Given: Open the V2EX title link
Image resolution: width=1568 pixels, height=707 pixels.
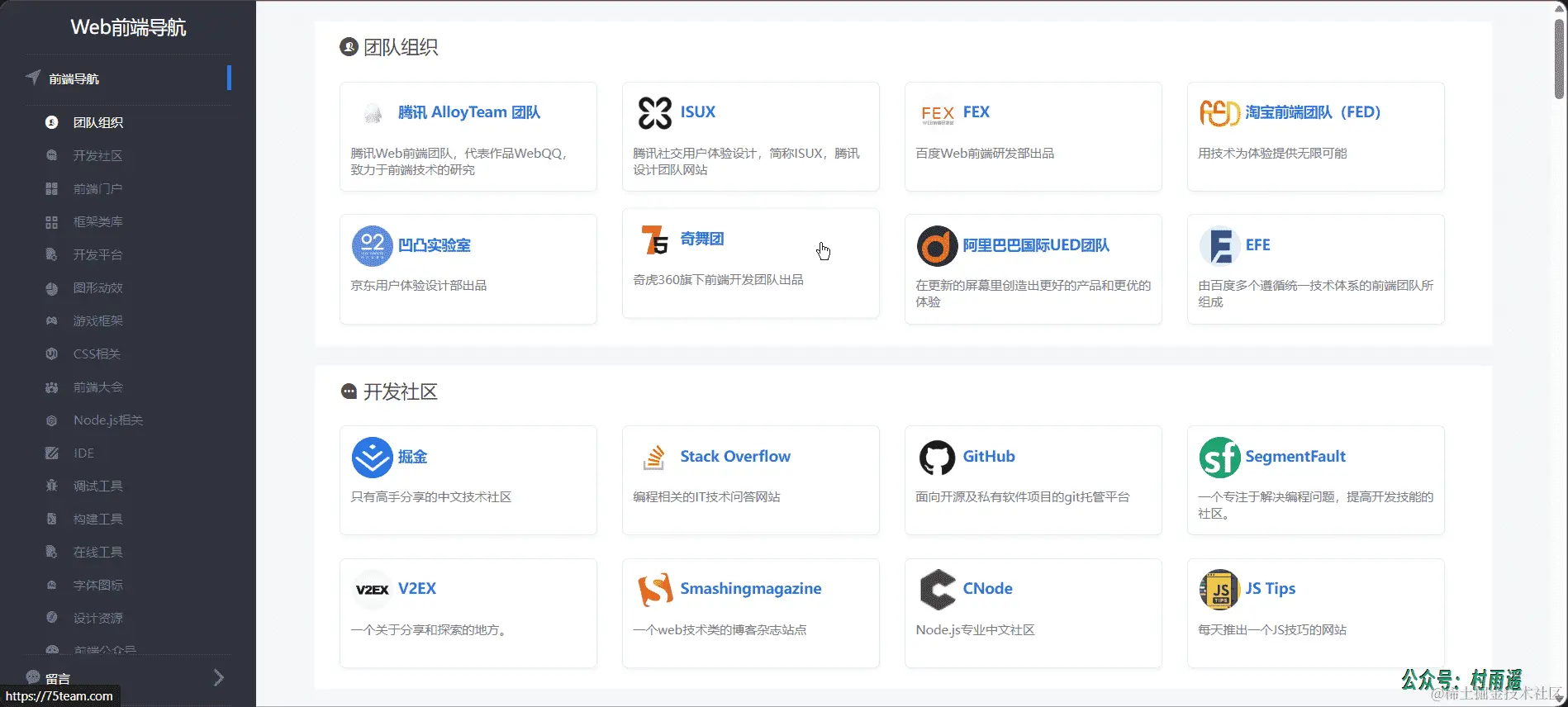Looking at the screenshot, I should coord(417,589).
